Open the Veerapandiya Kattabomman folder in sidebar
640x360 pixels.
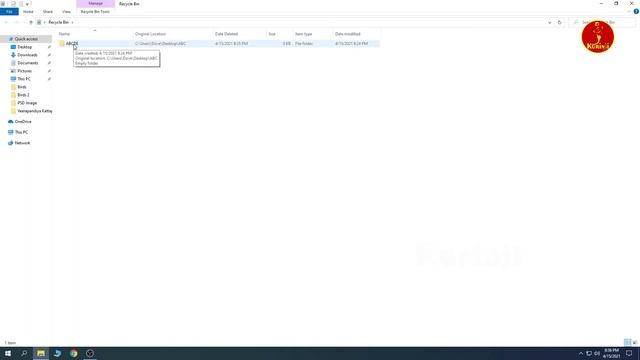pyautogui.click(x=35, y=111)
